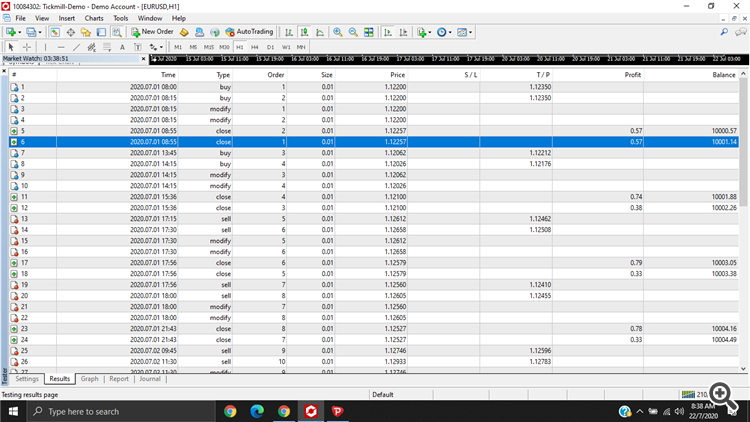Toggle the H1 timeframe button
The image size is (750, 422).
[x=240, y=47]
